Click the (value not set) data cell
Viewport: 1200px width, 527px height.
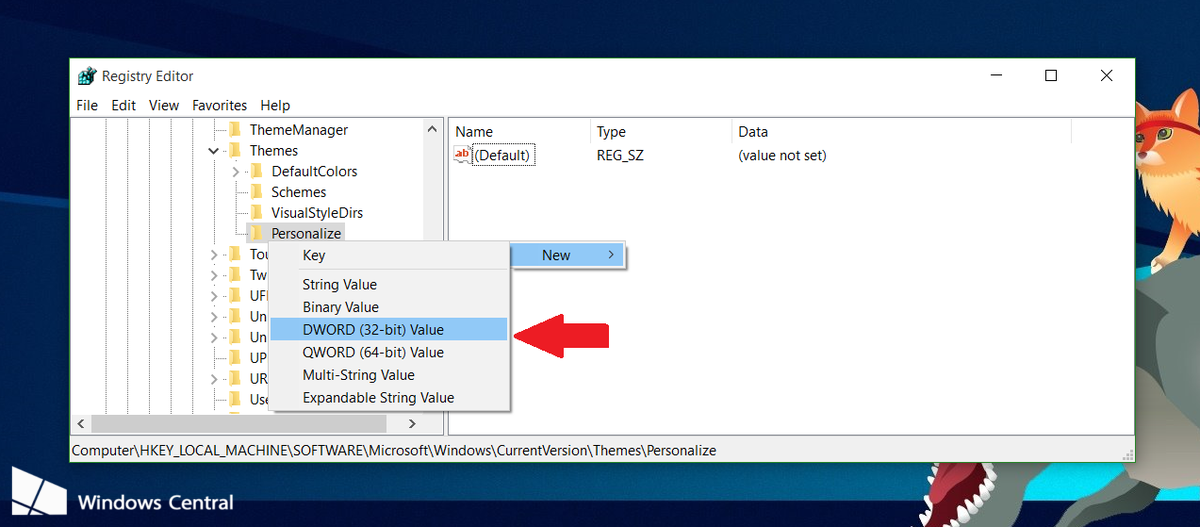tap(782, 155)
